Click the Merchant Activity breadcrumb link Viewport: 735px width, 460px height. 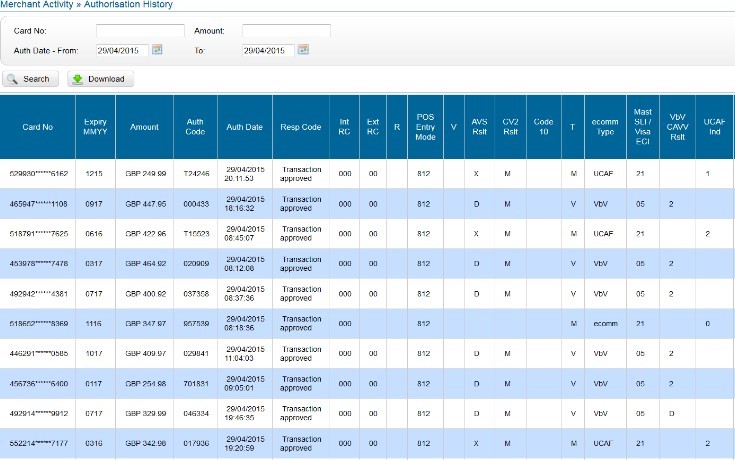[35, 5]
